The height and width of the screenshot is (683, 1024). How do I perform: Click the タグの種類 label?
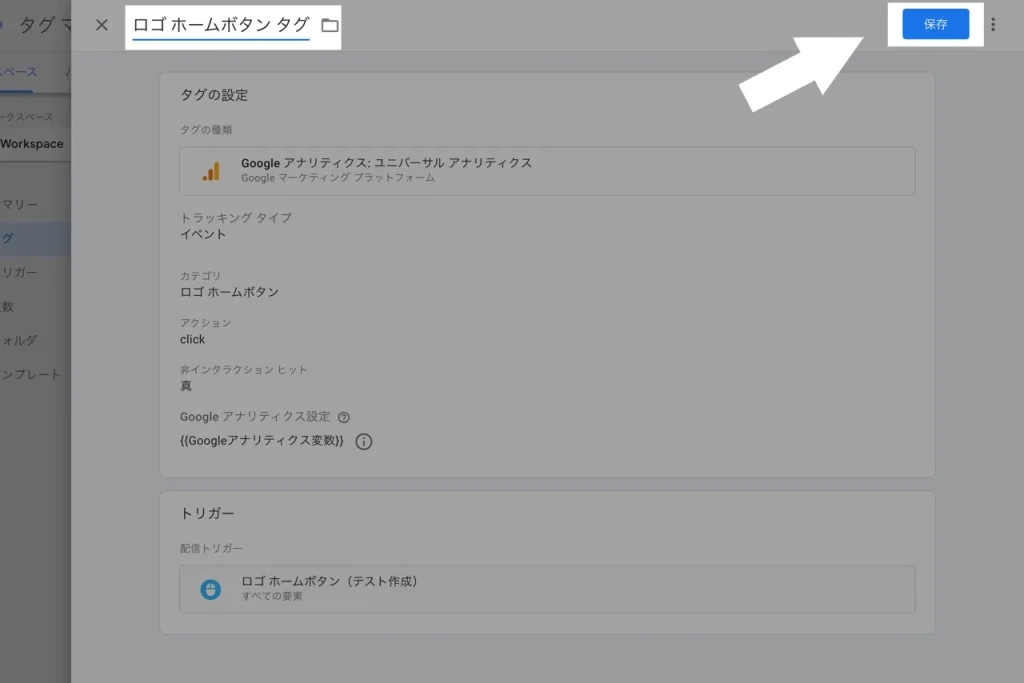(206, 130)
